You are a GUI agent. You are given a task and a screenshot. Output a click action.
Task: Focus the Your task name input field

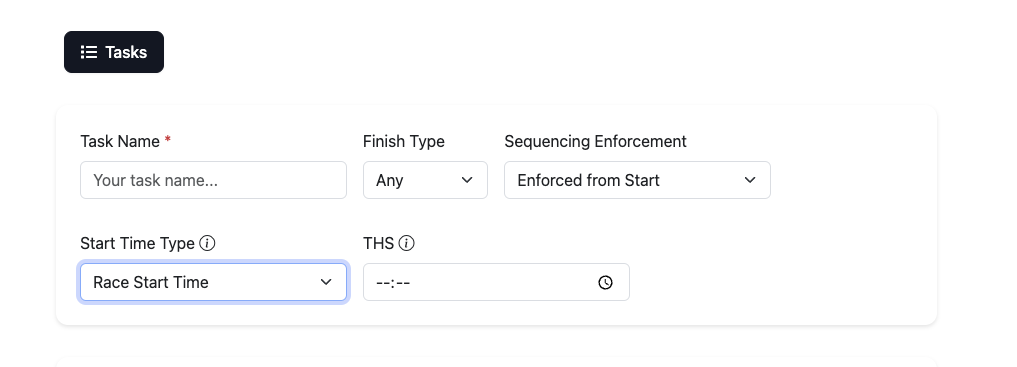(x=213, y=180)
